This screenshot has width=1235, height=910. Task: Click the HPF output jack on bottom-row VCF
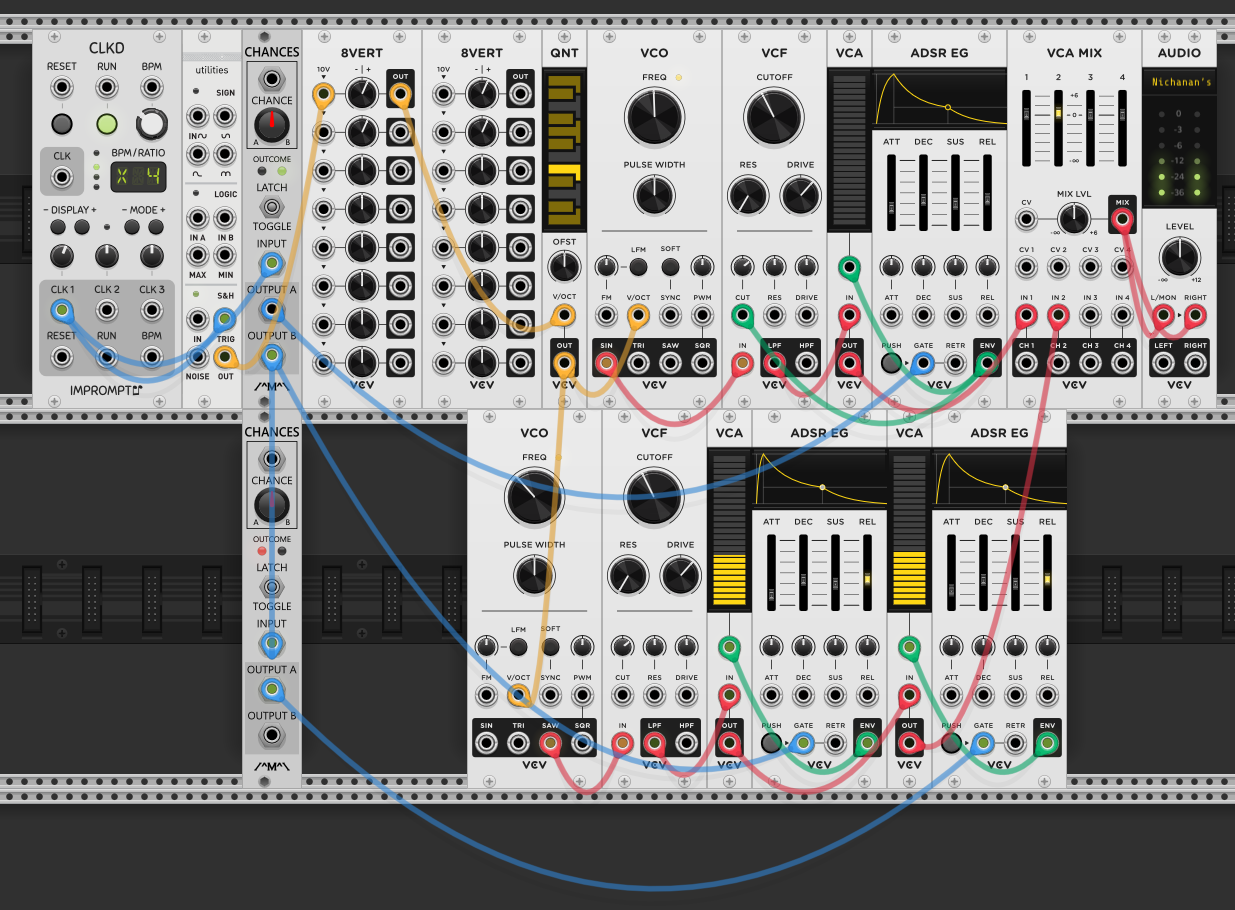tap(686, 742)
